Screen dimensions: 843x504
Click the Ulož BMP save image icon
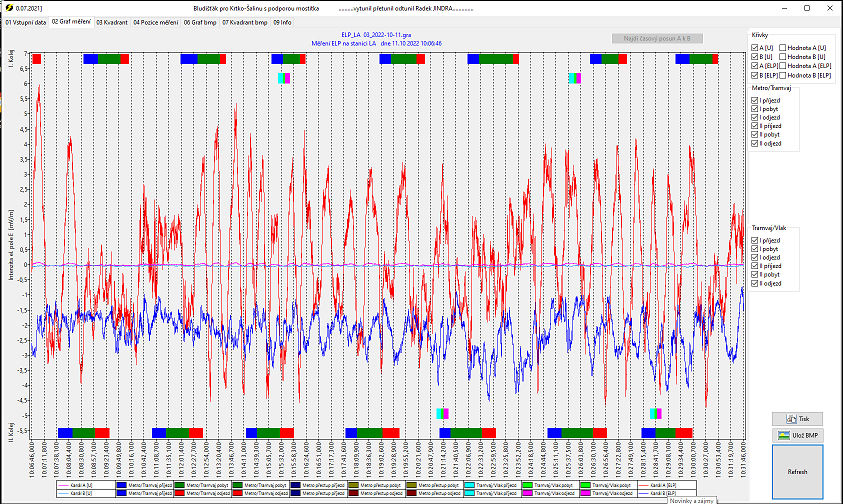tap(784, 435)
